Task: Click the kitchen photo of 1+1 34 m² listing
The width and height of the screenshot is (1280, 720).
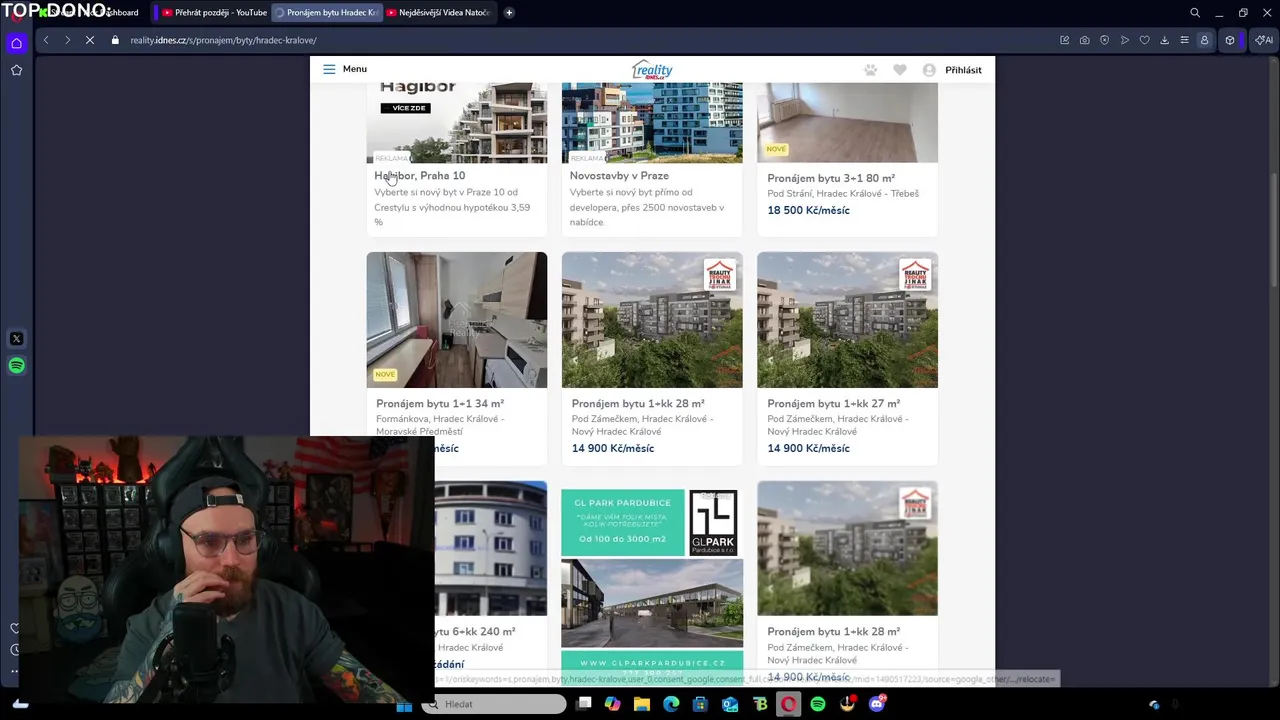Action: pyautogui.click(x=457, y=320)
